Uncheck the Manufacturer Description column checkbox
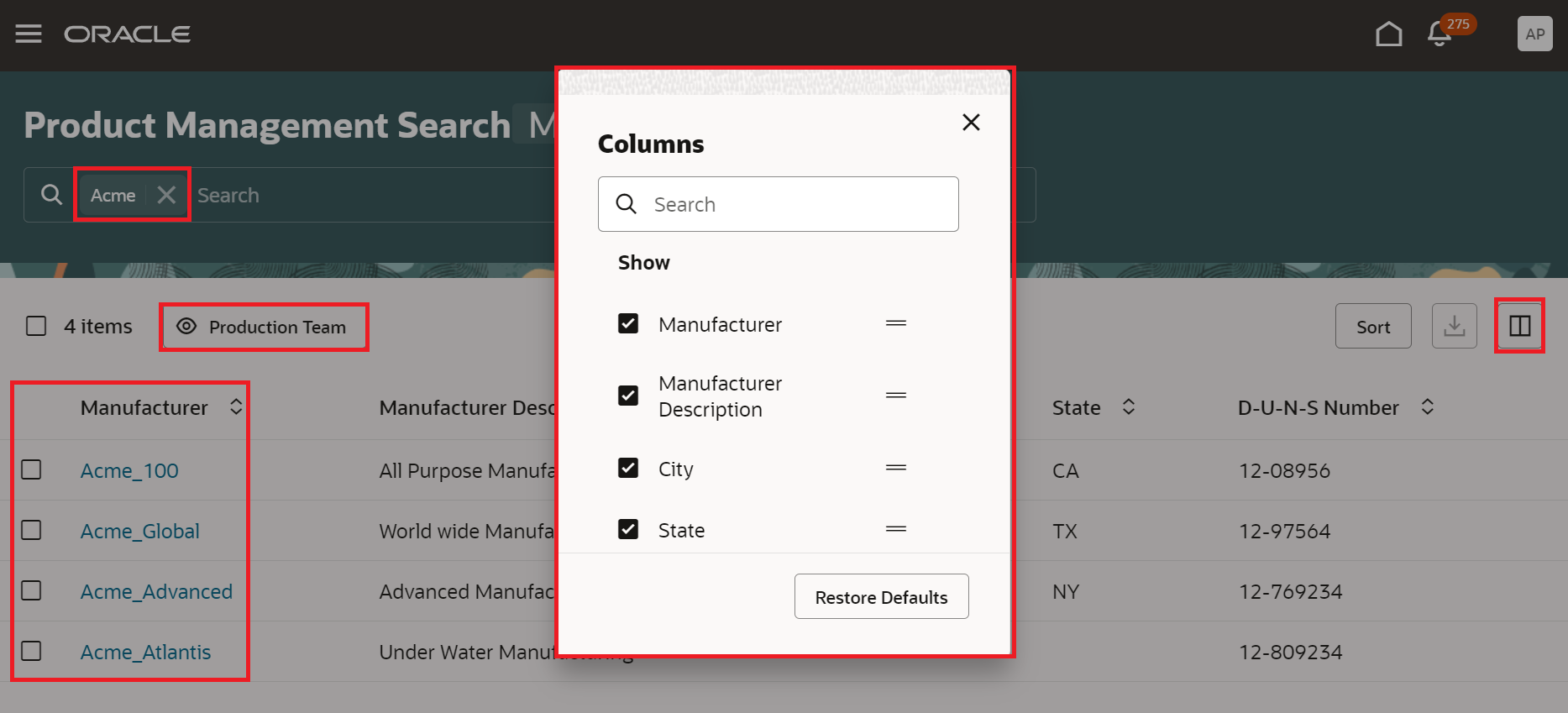The image size is (1568, 713). click(628, 396)
